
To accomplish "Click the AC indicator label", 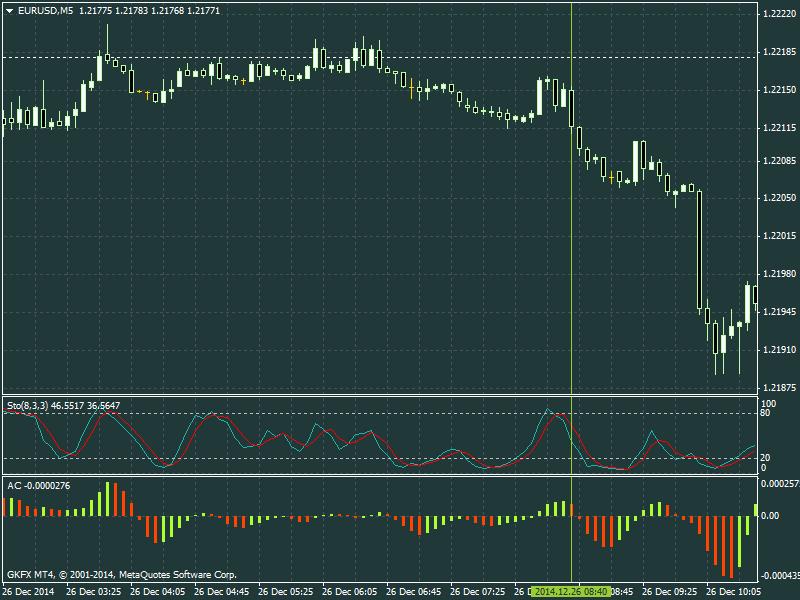I will pyautogui.click(x=14, y=486).
